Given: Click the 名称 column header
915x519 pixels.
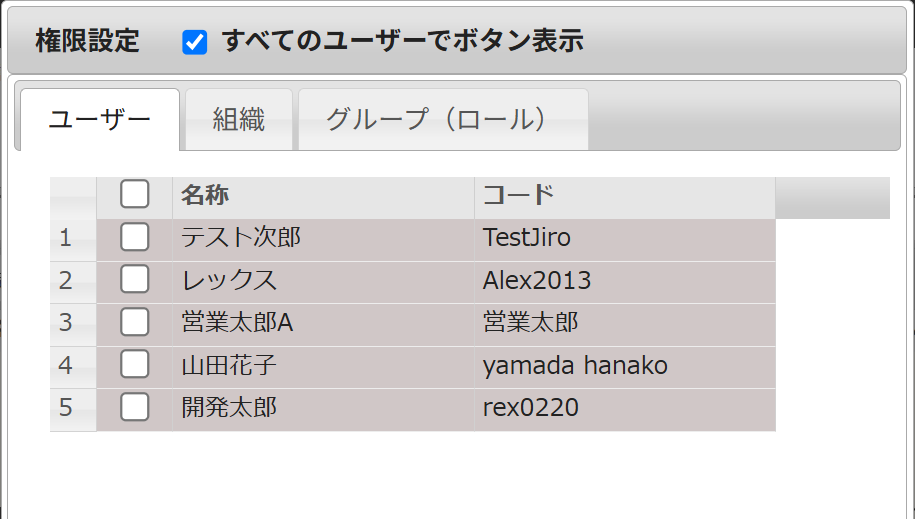Looking at the screenshot, I should point(323,198).
